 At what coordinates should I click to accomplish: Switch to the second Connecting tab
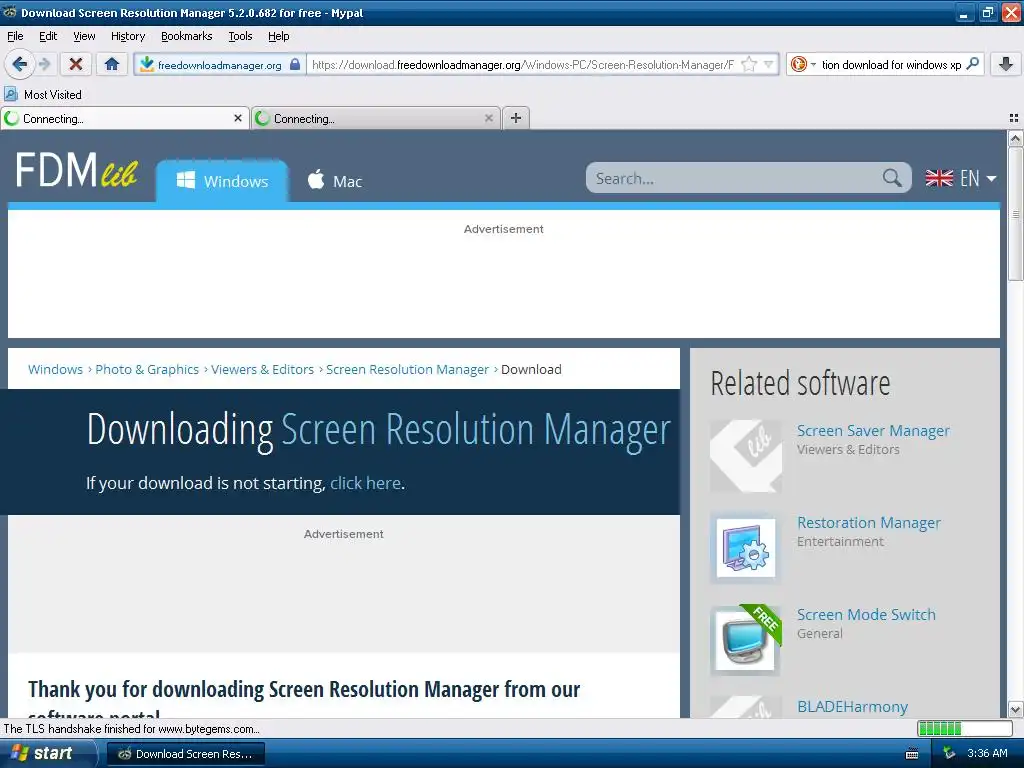point(376,118)
